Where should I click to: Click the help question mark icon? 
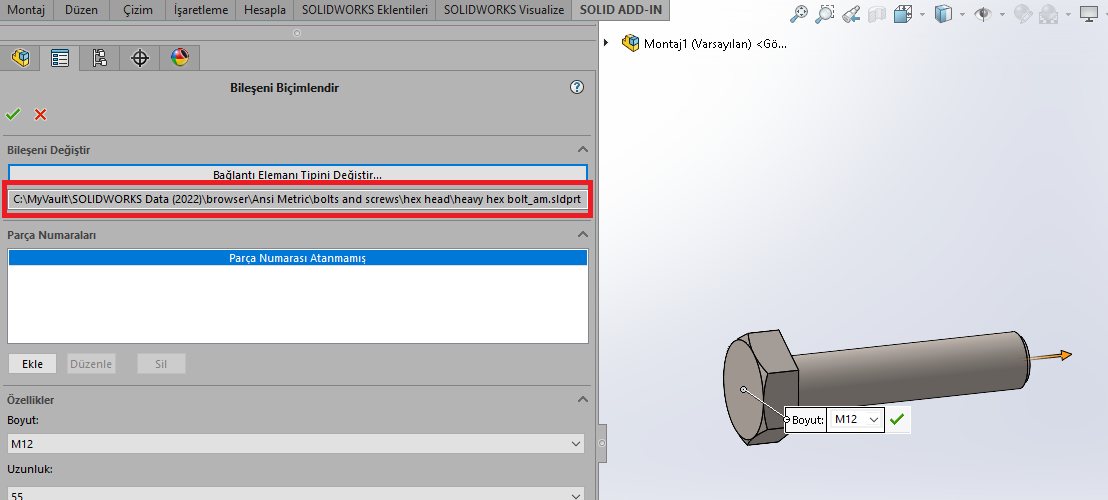tap(576, 88)
